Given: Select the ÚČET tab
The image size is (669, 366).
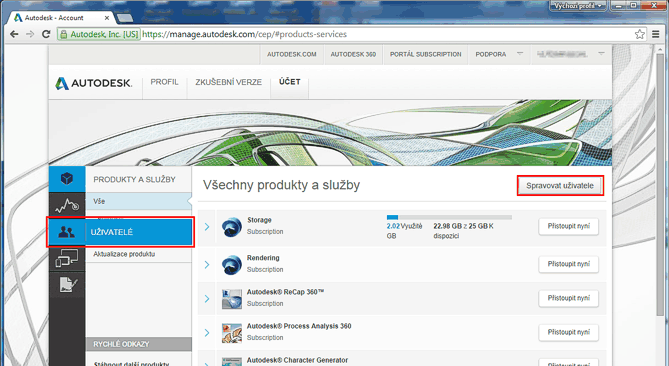Looking at the screenshot, I should [290, 81].
